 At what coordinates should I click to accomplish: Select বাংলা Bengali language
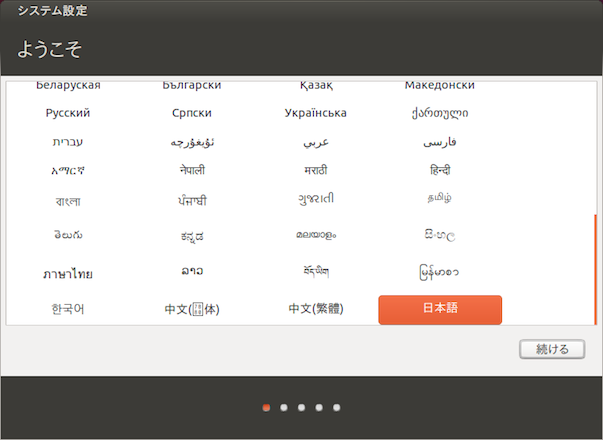click(68, 201)
